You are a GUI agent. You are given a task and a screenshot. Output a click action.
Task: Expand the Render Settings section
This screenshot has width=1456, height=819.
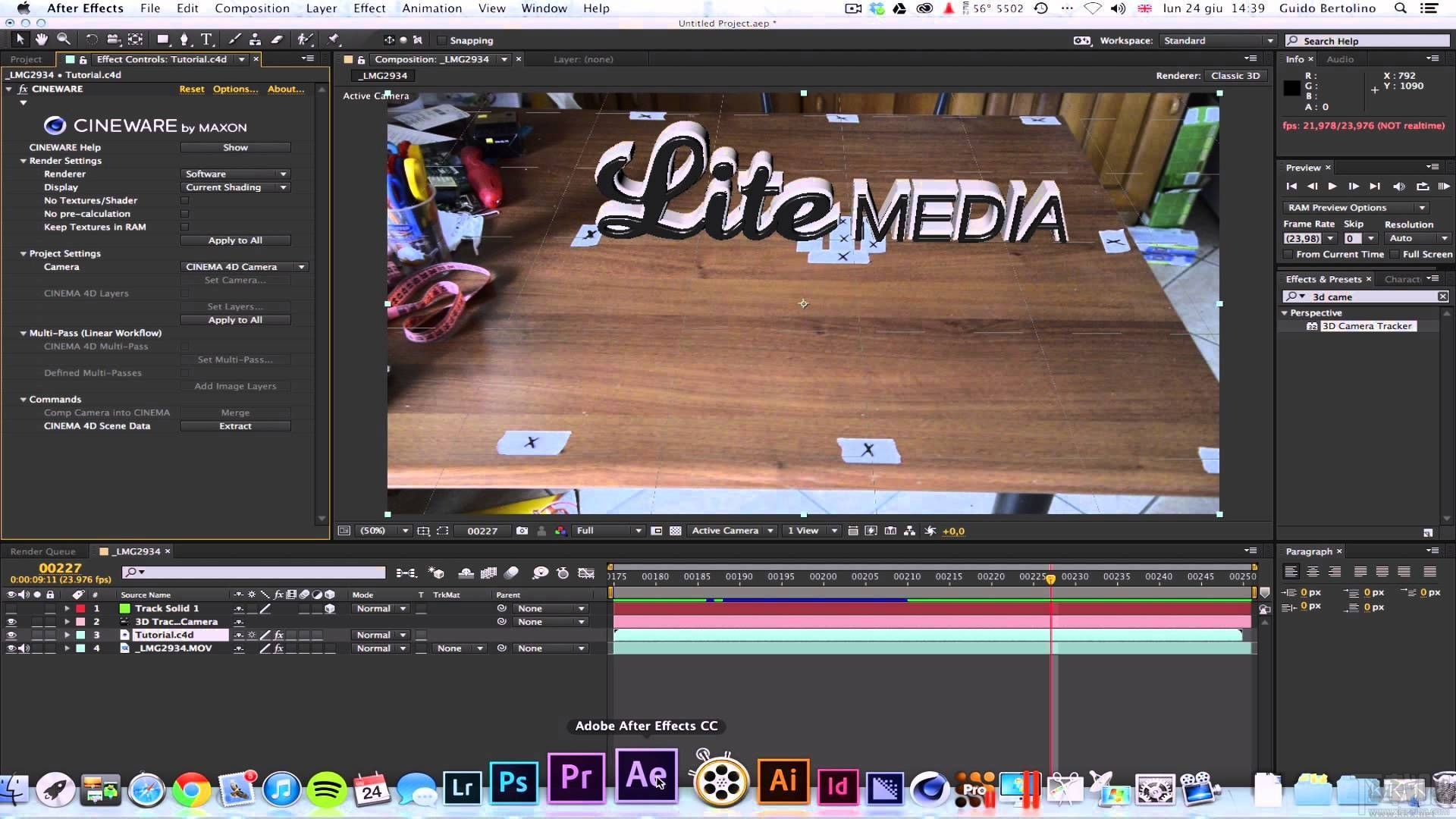point(22,160)
